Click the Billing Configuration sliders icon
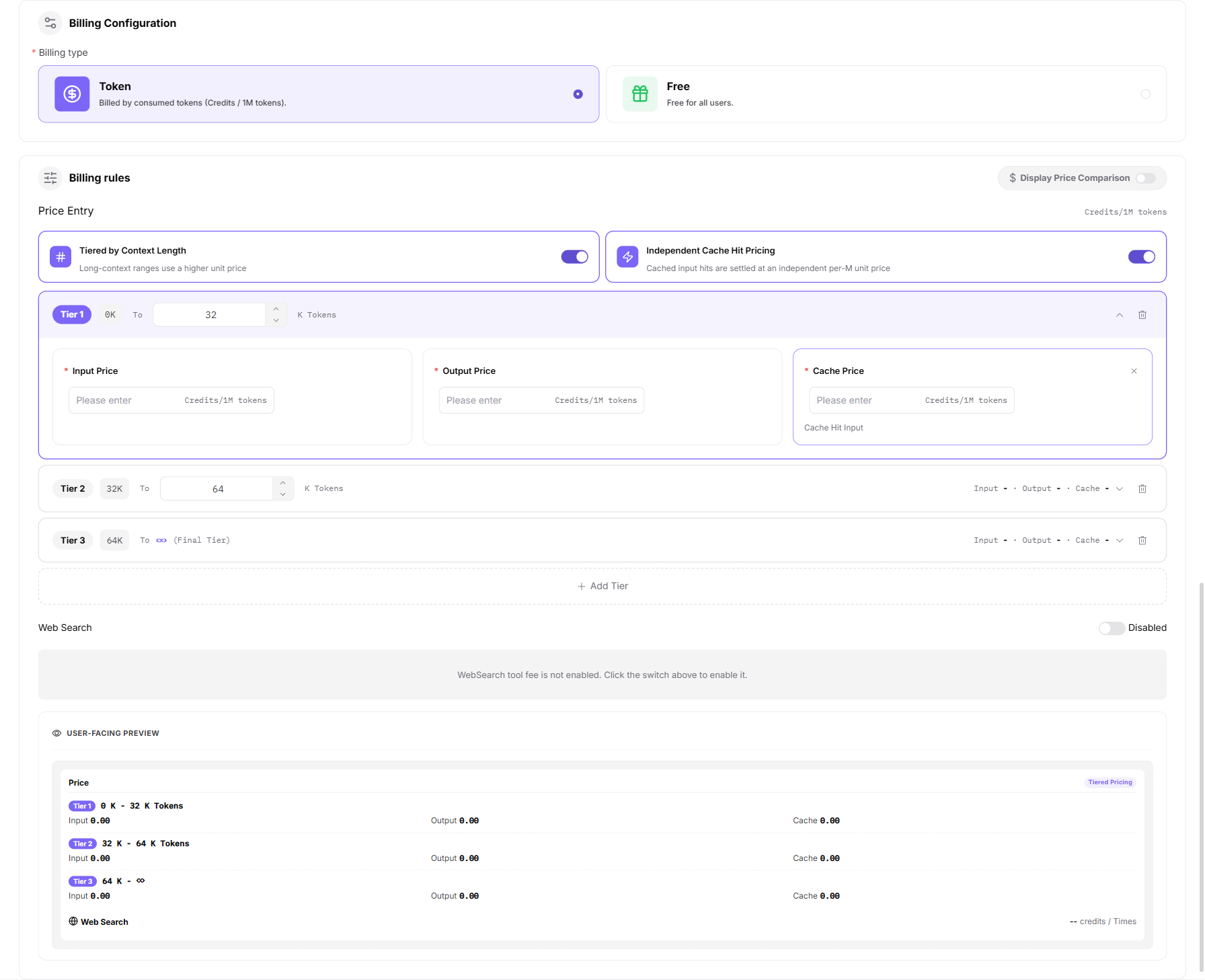This screenshot has width=1205, height=980. [50, 23]
